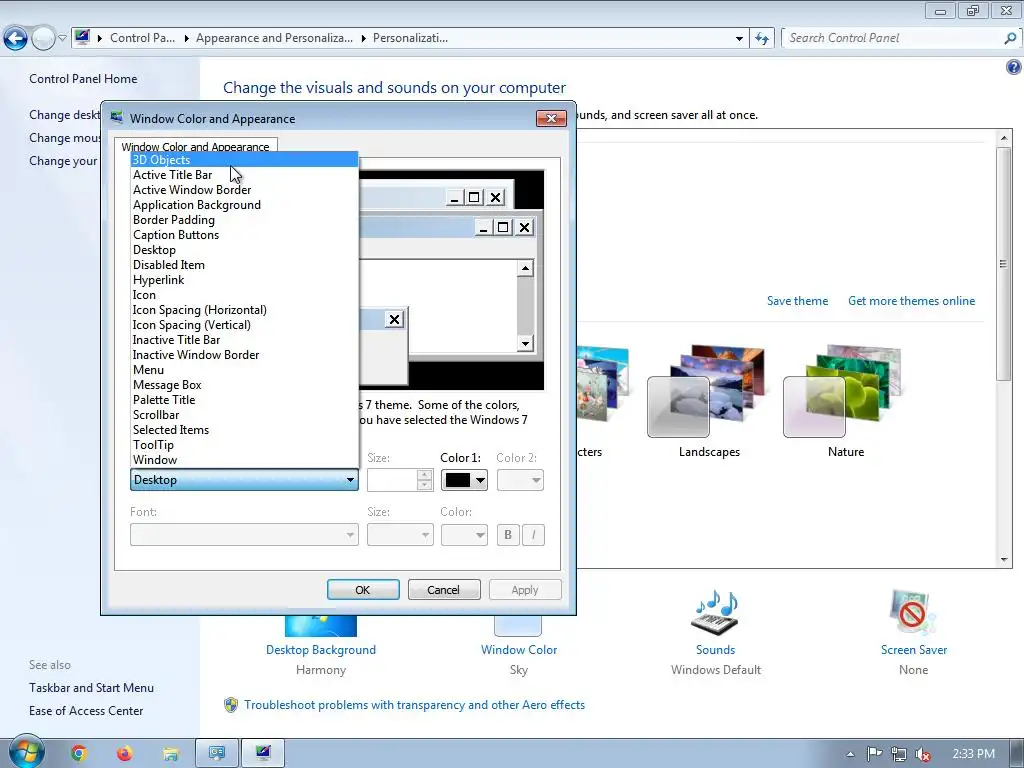Click the Window Color link
1024x768 pixels.
click(x=519, y=650)
